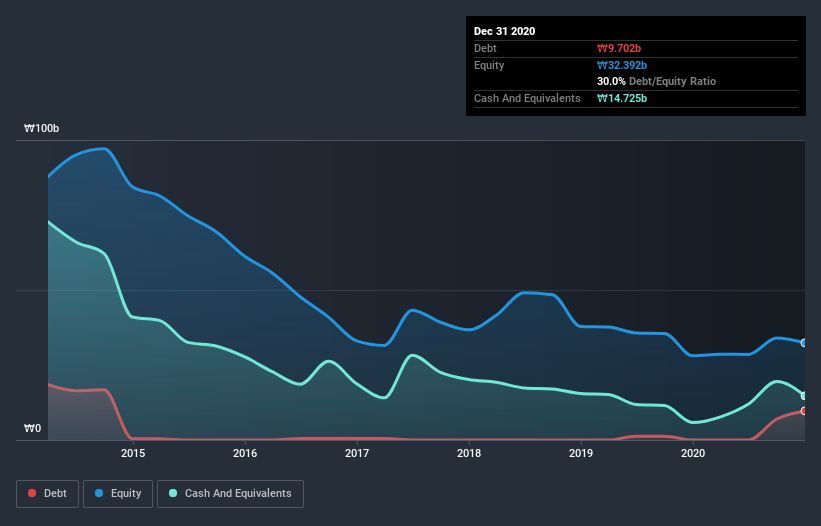
Task: Click the ₩100b y-axis label
Action: pos(41,128)
